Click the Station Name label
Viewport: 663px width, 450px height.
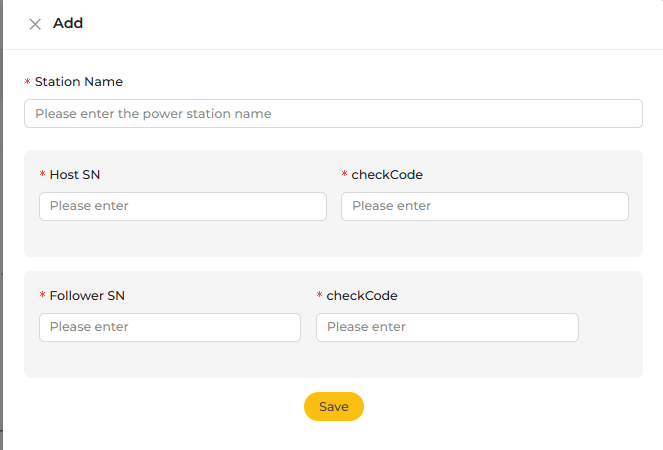[x=79, y=82]
